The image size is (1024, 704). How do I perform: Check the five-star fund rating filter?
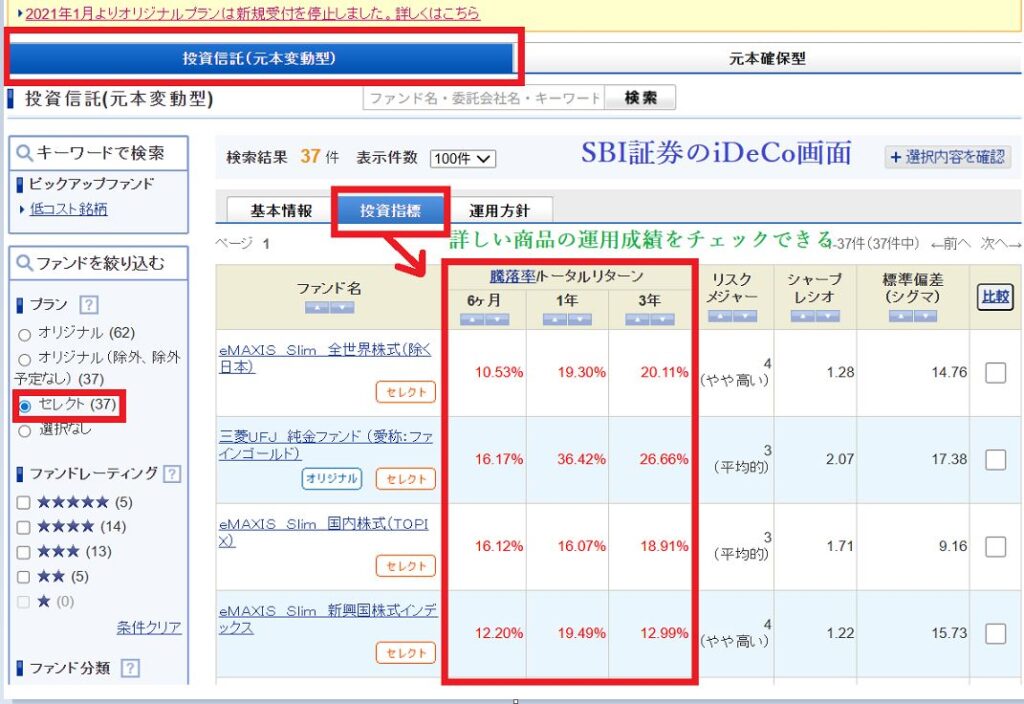click(24, 502)
